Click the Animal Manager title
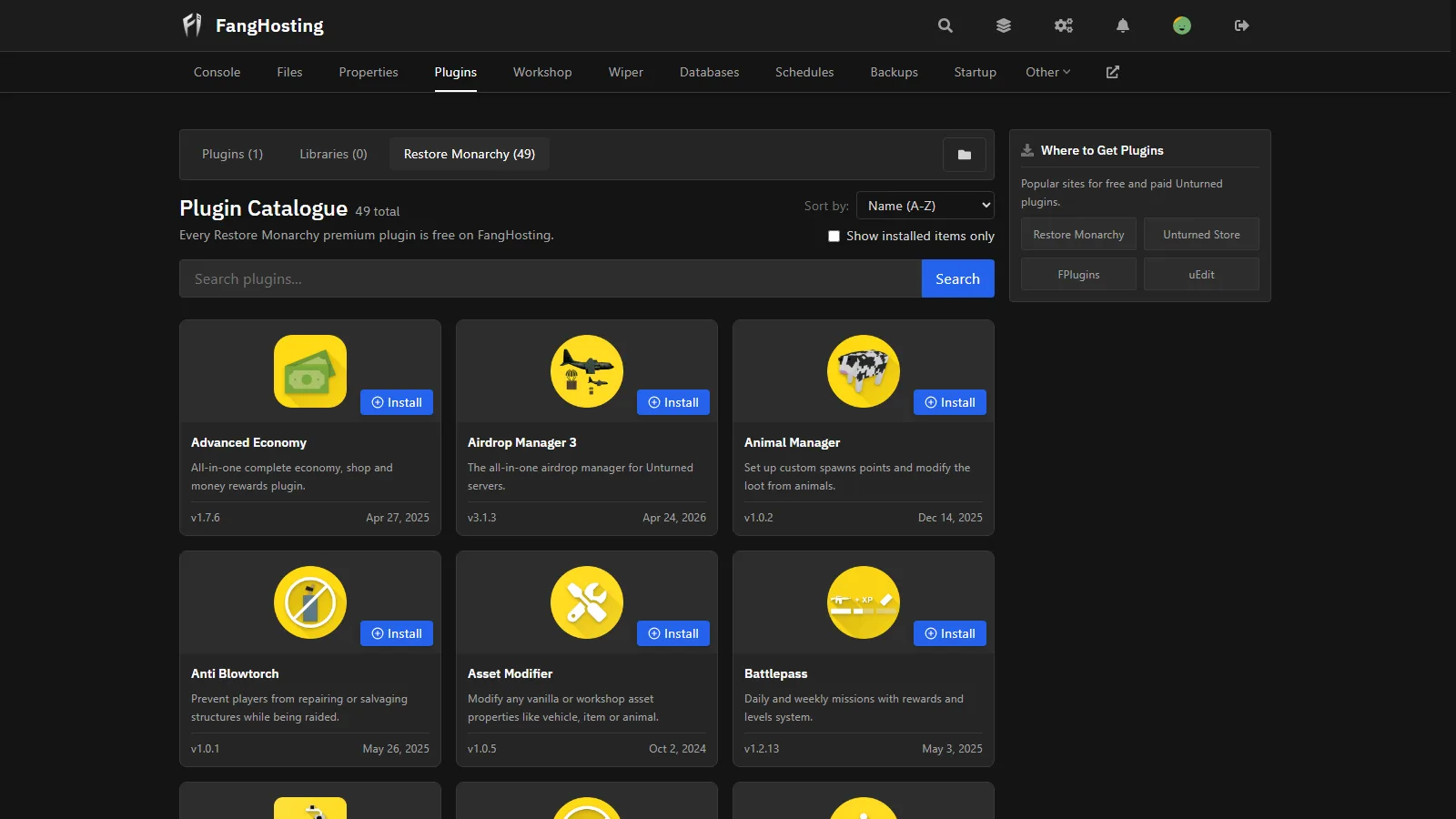Viewport: 1456px width, 819px height. [792, 442]
